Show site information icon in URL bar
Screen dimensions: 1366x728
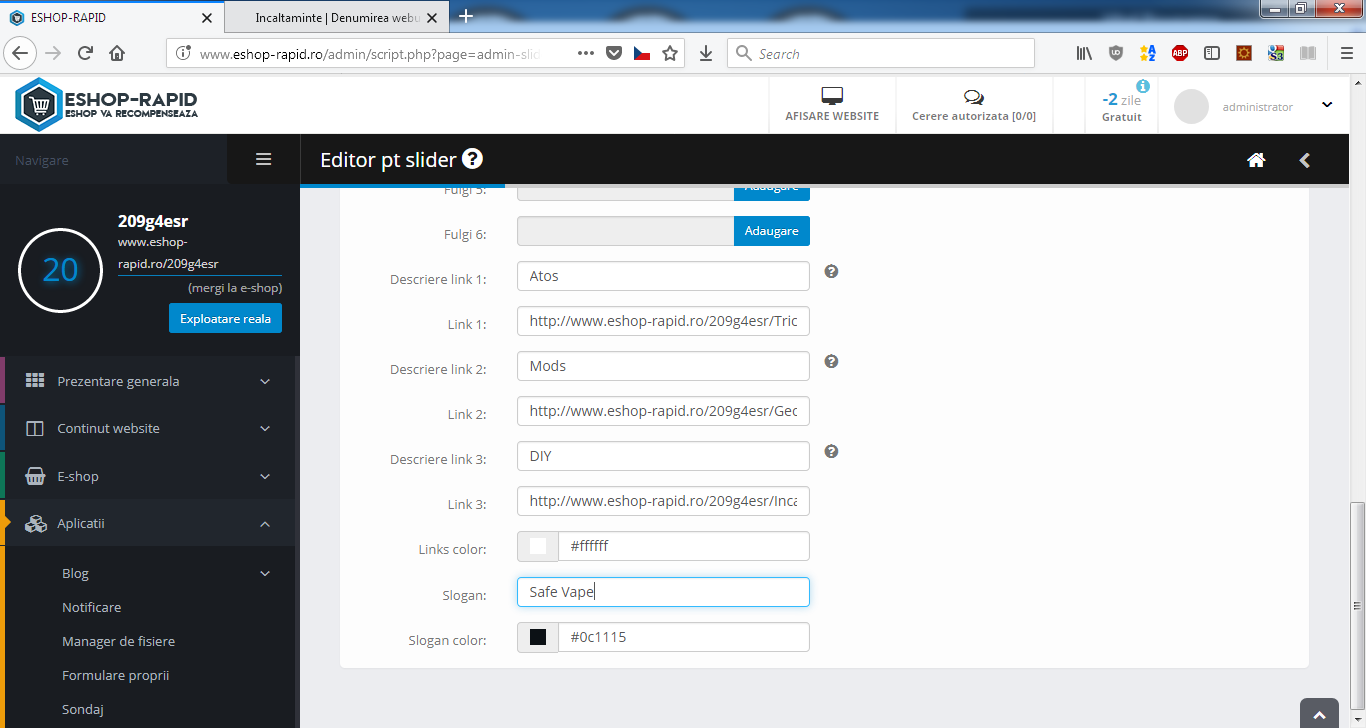pyautogui.click(x=183, y=54)
